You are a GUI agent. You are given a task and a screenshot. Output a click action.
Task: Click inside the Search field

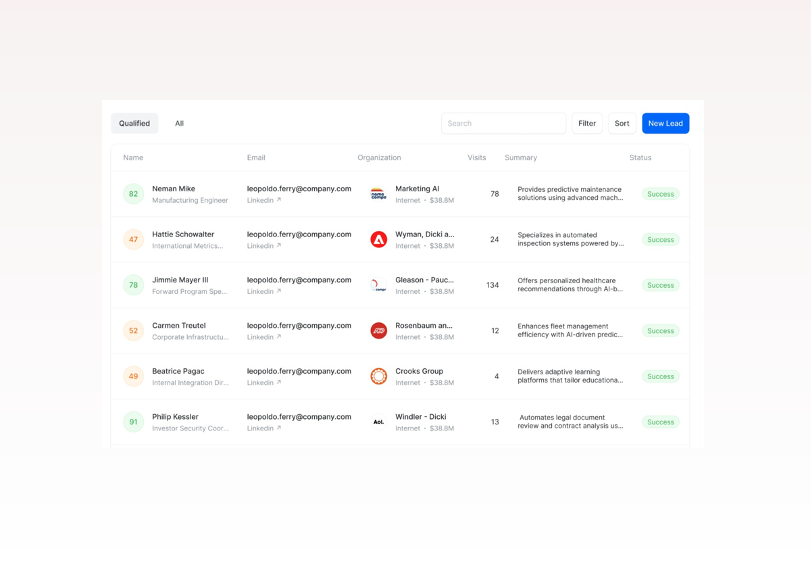(503, 123)
